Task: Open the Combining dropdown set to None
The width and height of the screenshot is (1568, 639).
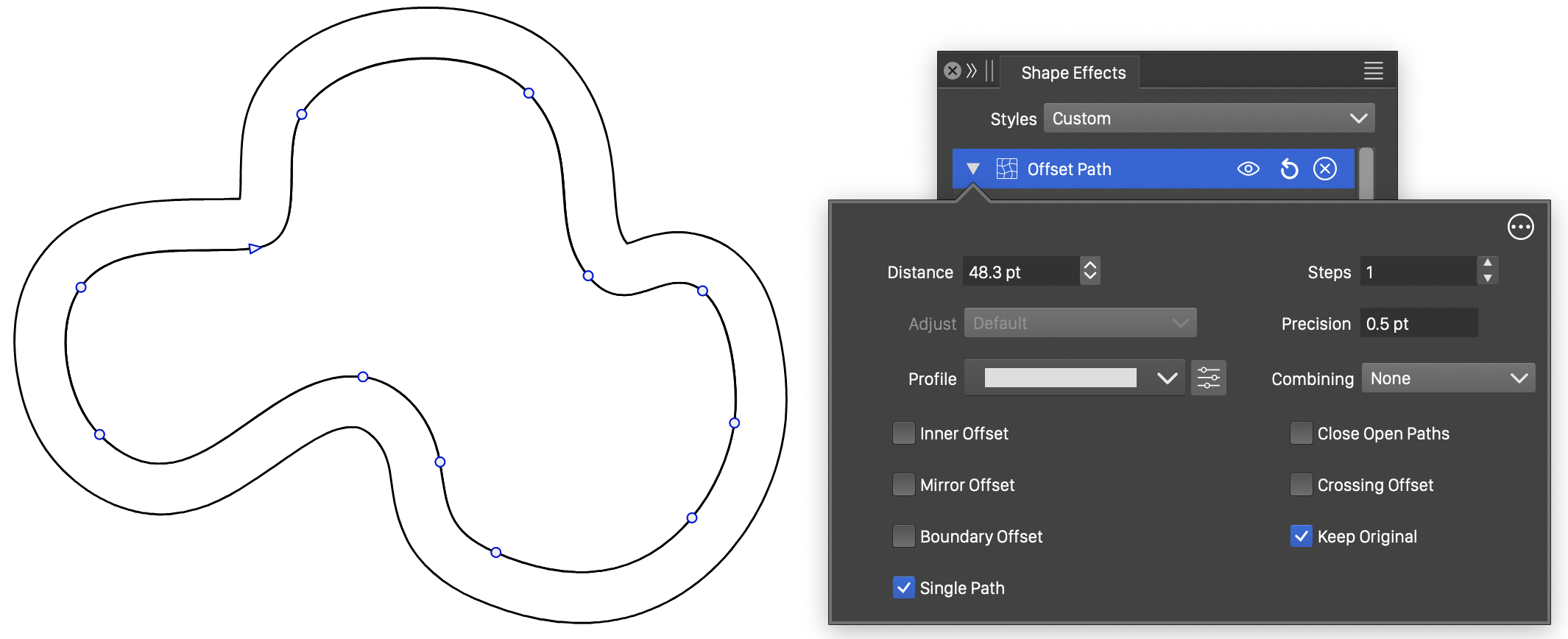Action: point(1448,378)
